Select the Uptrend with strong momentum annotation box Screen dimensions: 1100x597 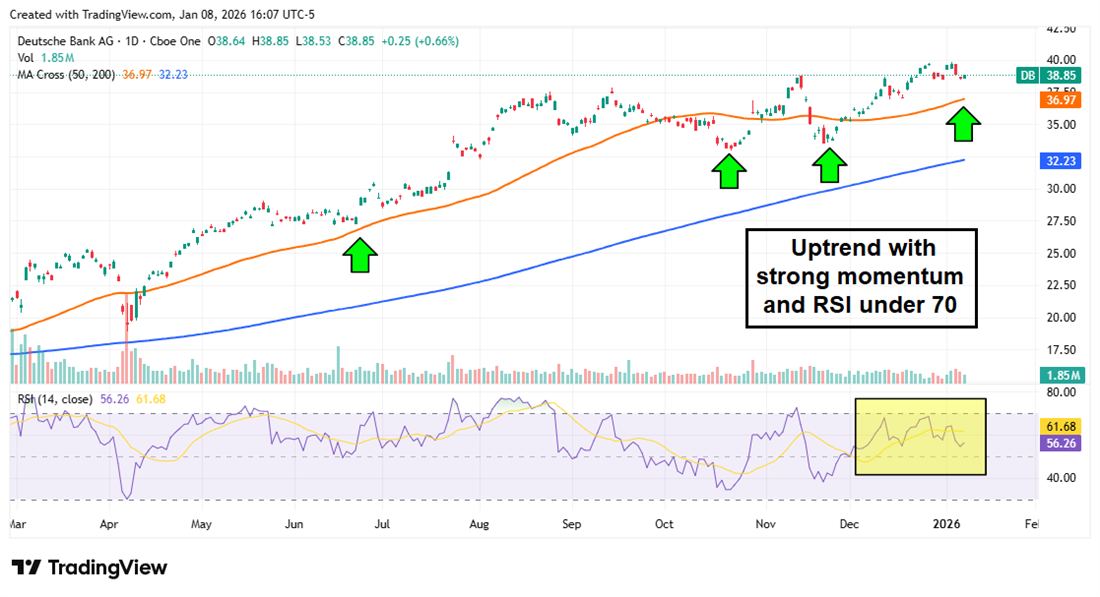pyautogui.click(x=861, y=276)
